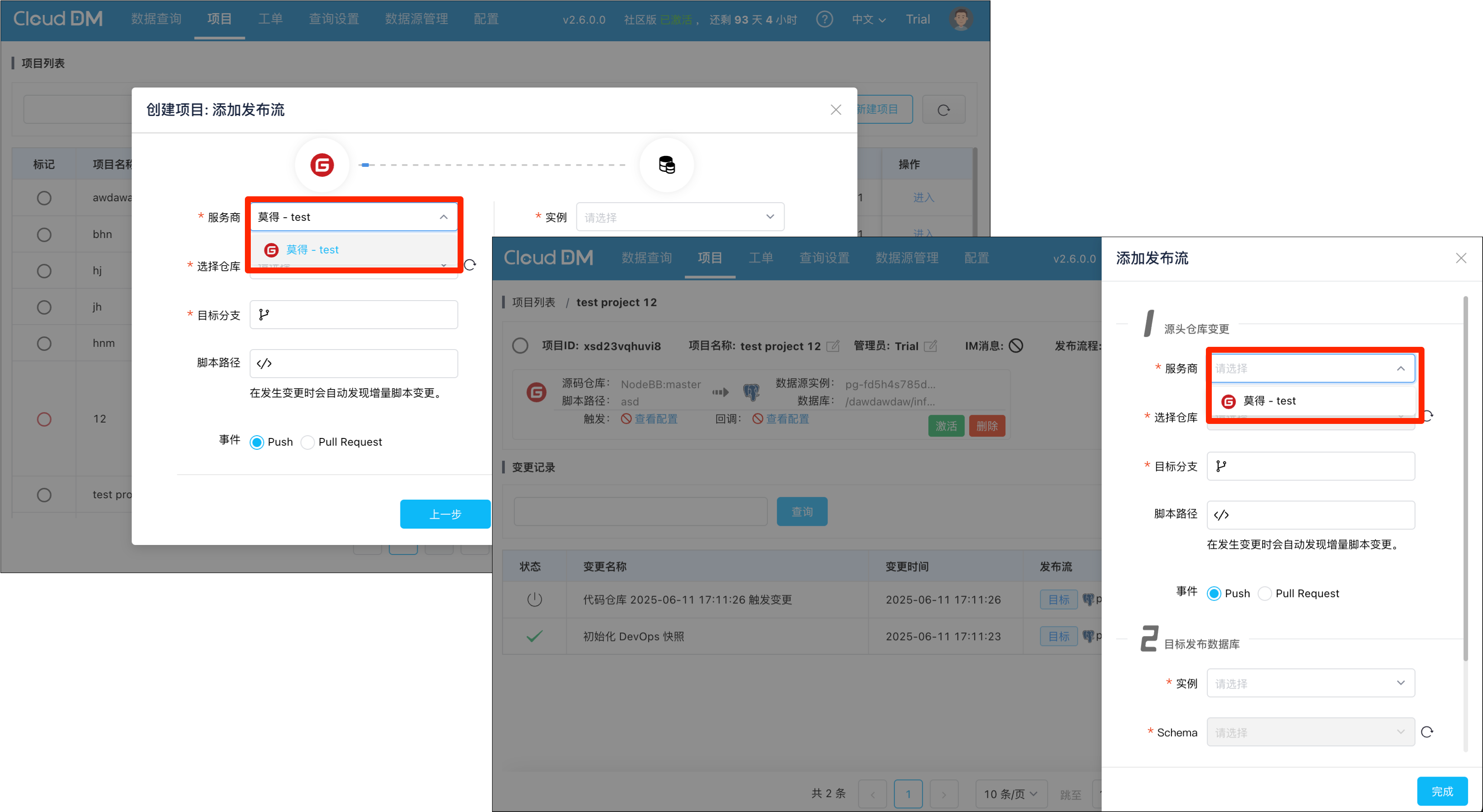Open the 10 条/页 page size dropdown
This screenshot has width=1483, height=812.
(x=1010, y=794)
